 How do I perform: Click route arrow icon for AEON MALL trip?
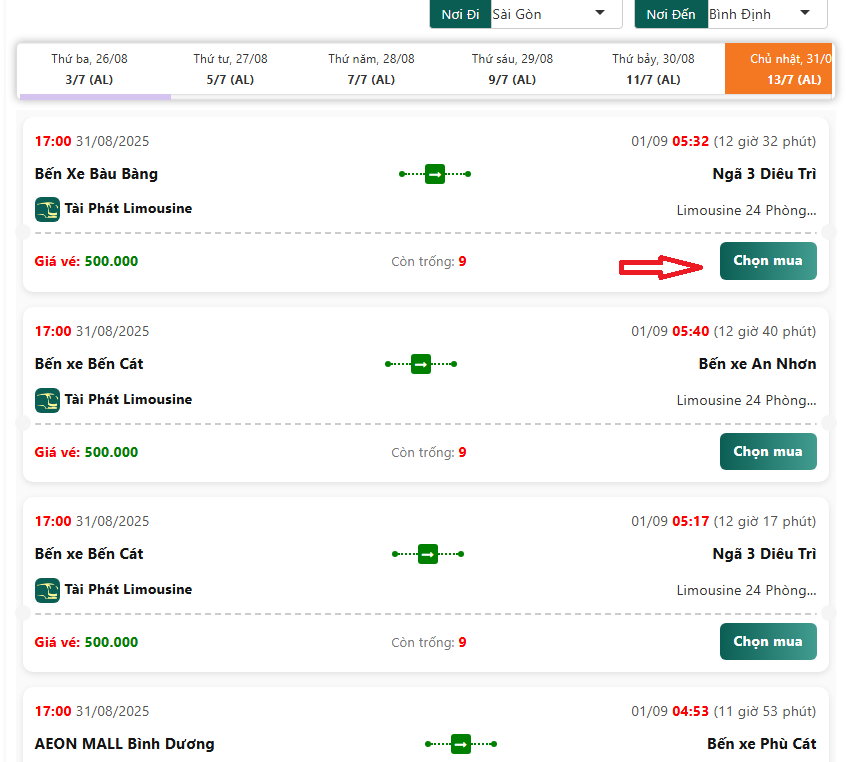tap(461, 744)
